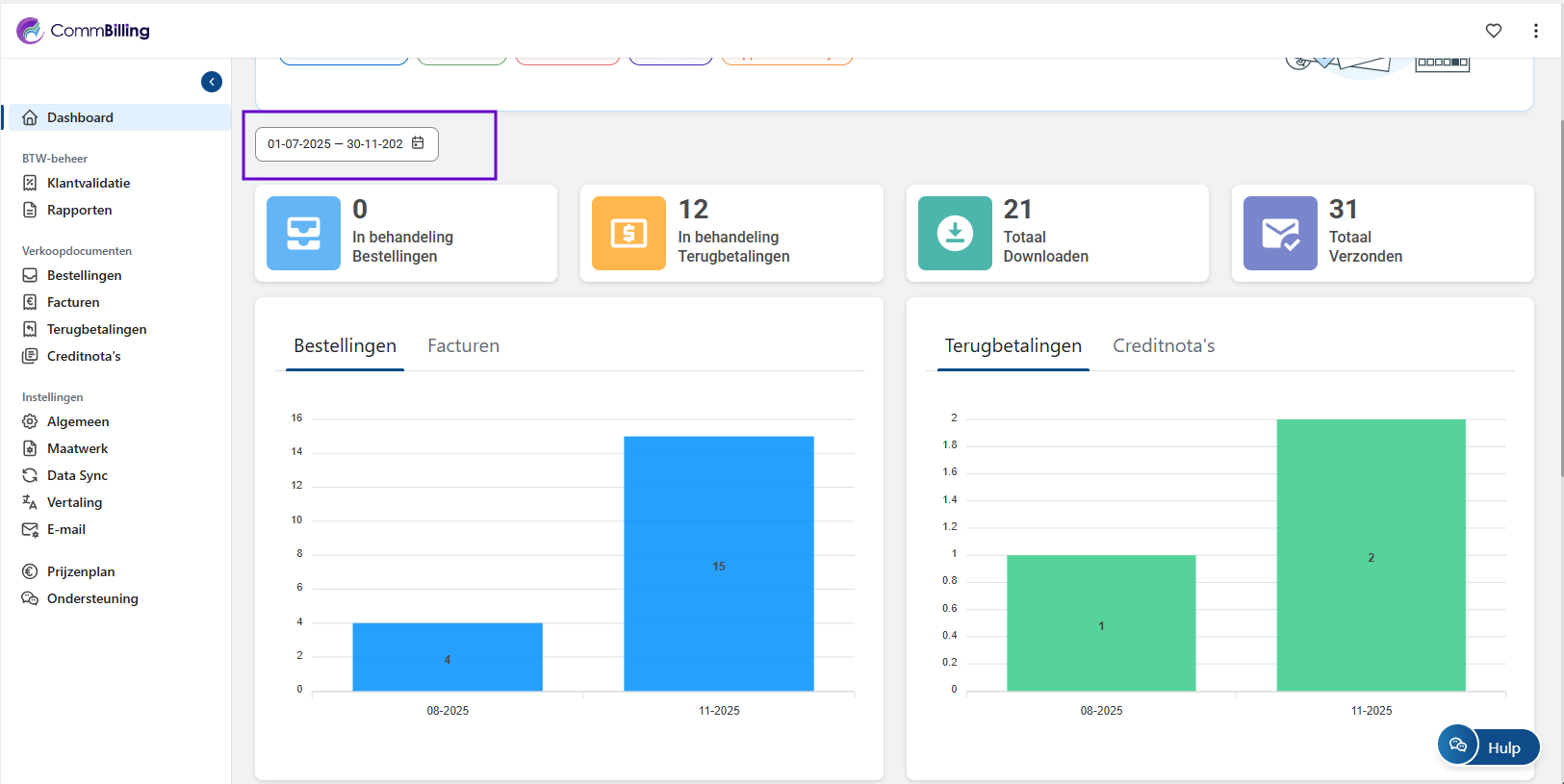The width and height of the screenshot is (1564, 784).
Task: Select the Bestellingen chart tab
Action: [345, 346]
